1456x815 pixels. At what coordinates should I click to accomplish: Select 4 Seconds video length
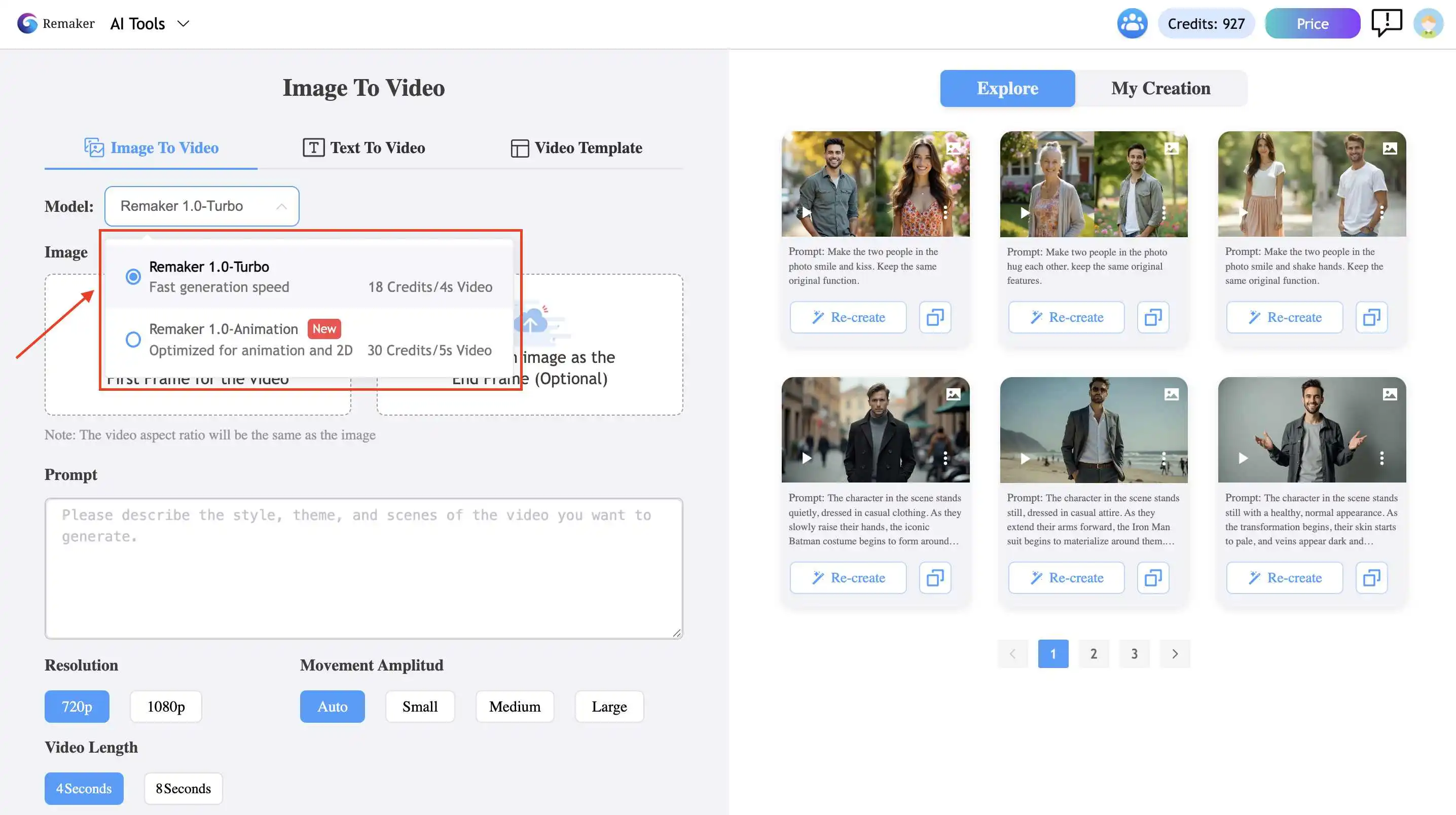[84, 788]
